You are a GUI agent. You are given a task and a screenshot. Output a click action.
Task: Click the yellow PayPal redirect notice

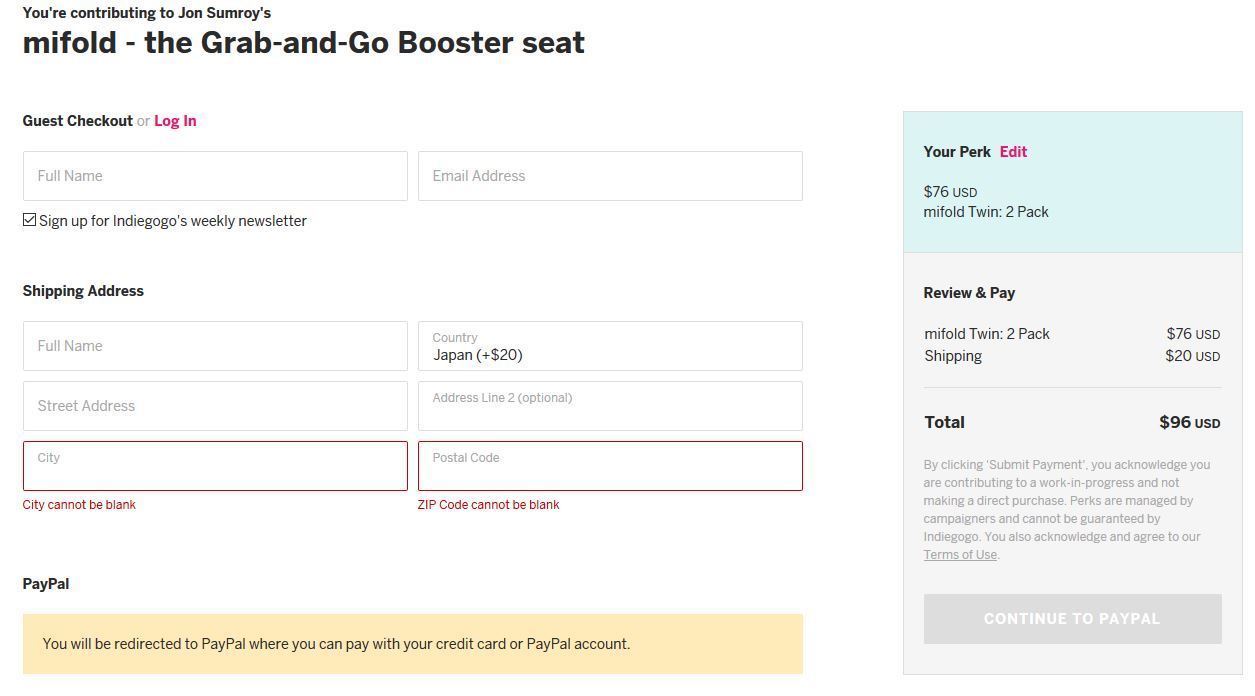[412, 644]
